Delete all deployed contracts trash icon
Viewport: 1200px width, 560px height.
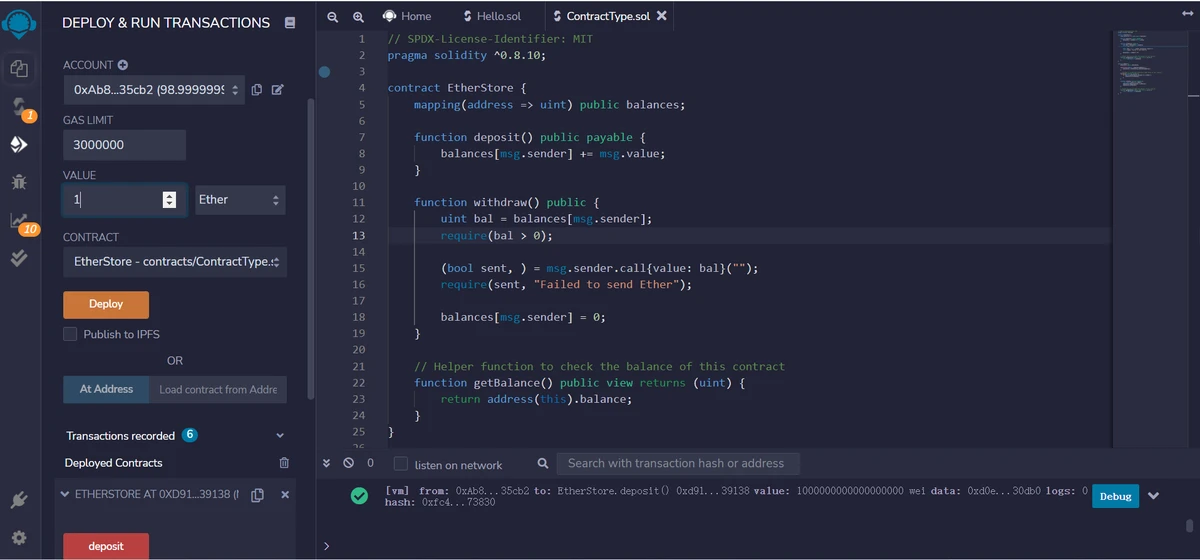[x=284, y=463]
